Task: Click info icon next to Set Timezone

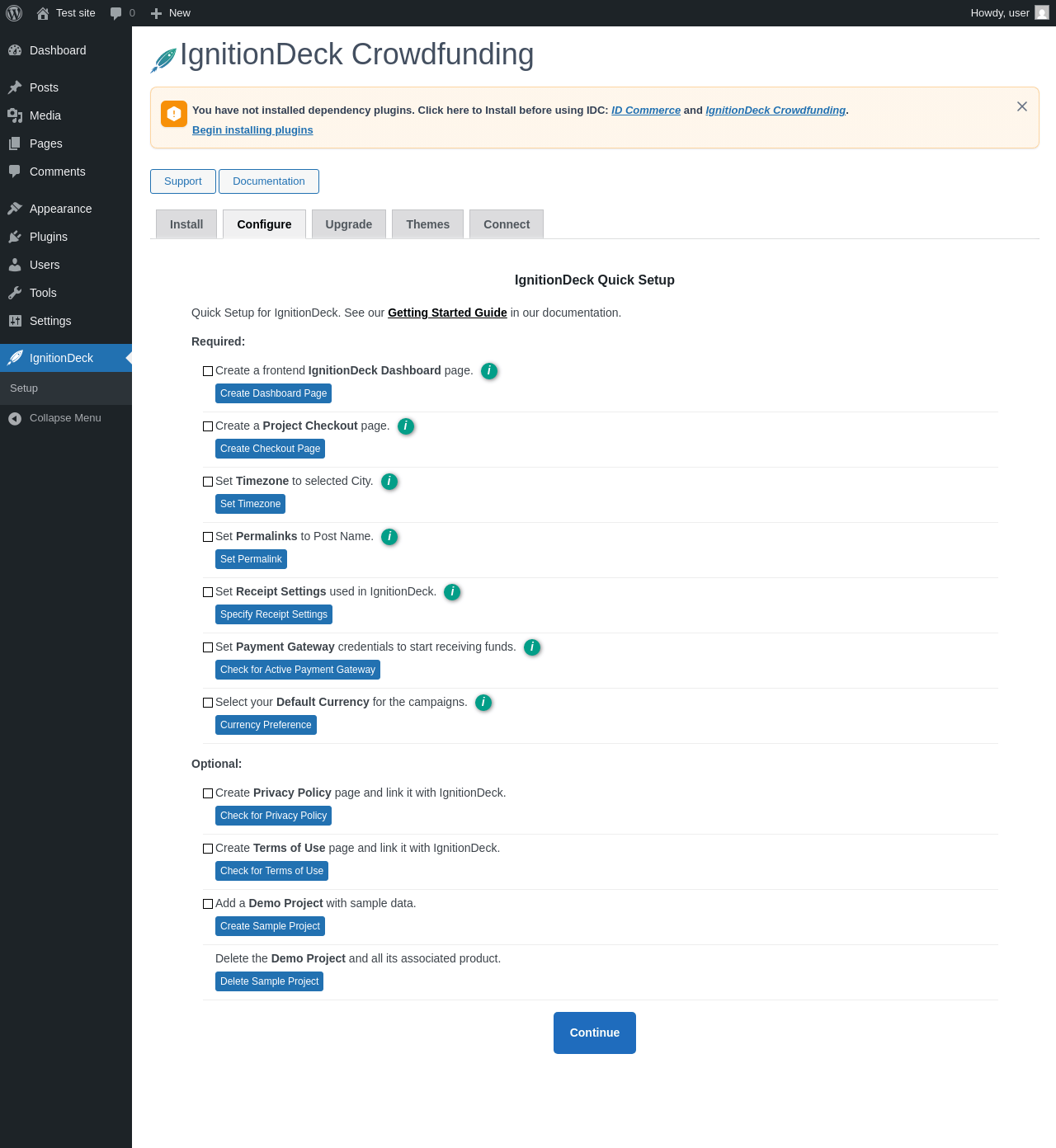Action: point(389,482)
